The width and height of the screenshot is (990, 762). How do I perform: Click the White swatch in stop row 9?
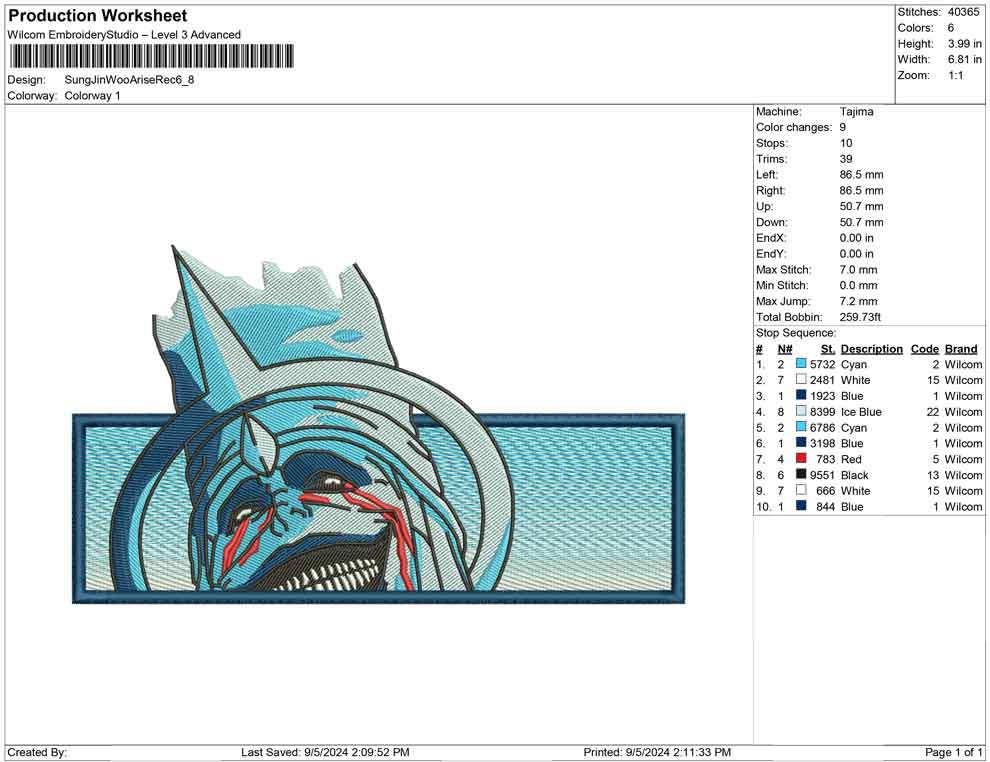(801, 490)
